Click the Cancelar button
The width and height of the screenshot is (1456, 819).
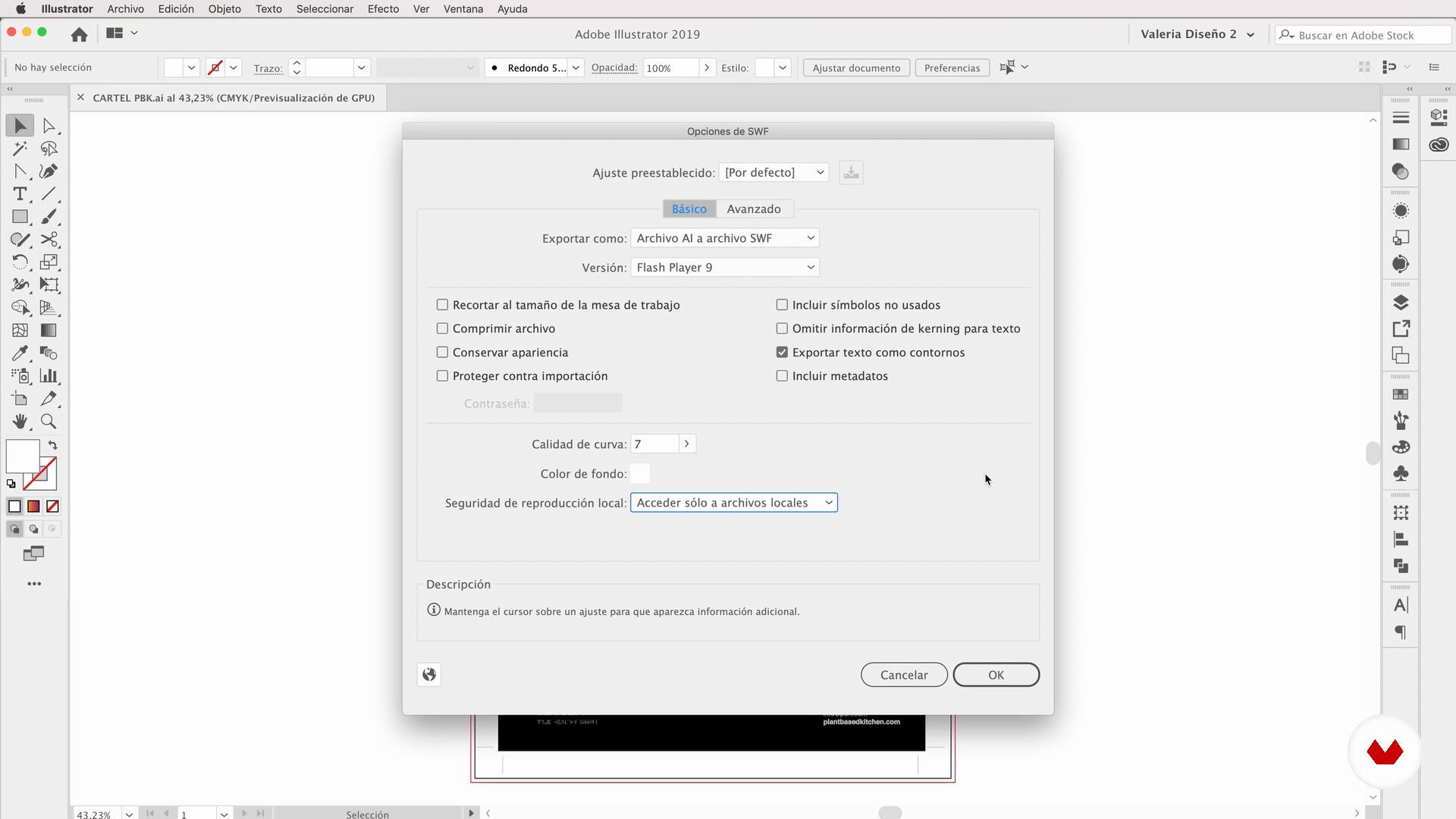[904, 675]
